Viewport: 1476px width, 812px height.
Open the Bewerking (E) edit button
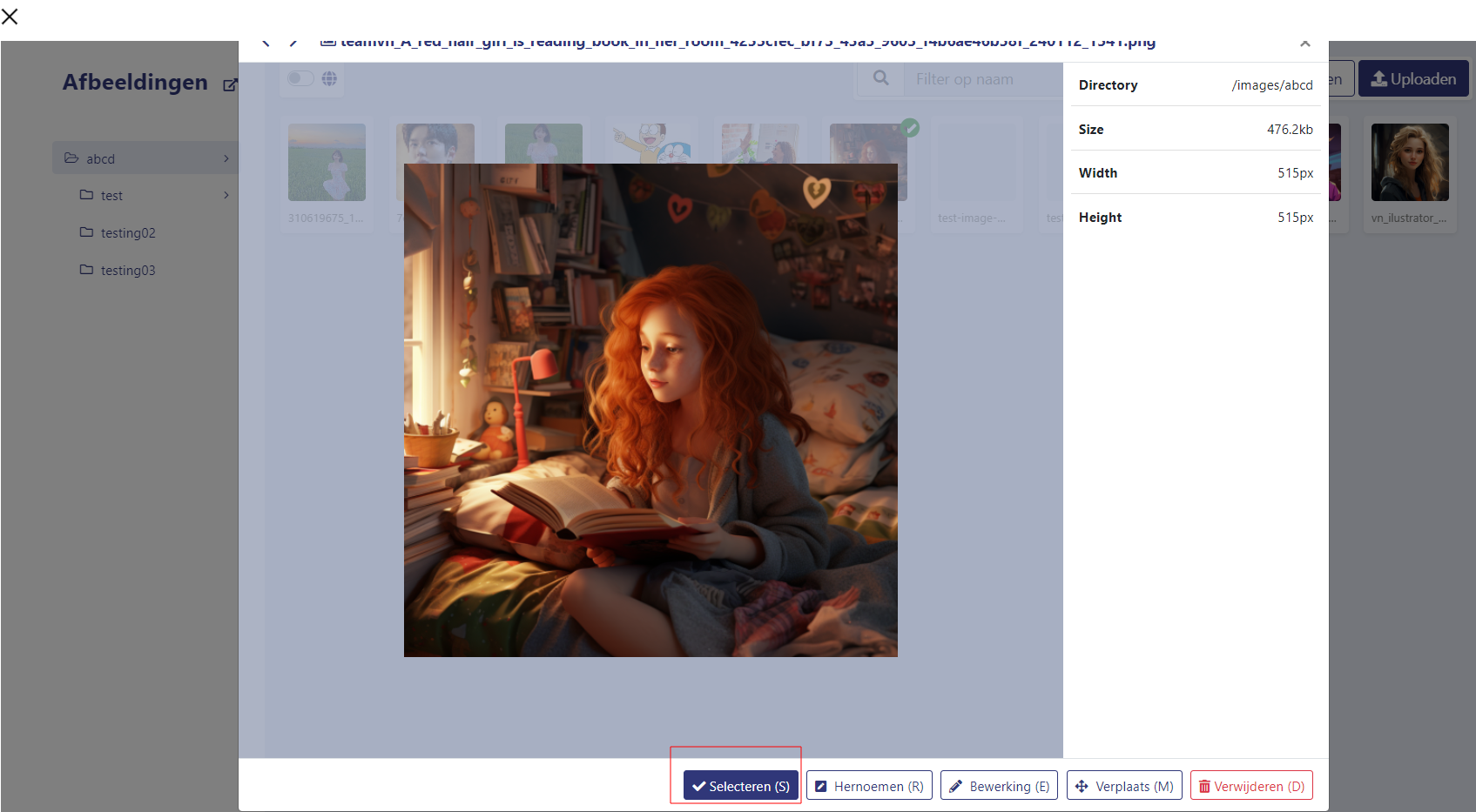coord(999,786)
